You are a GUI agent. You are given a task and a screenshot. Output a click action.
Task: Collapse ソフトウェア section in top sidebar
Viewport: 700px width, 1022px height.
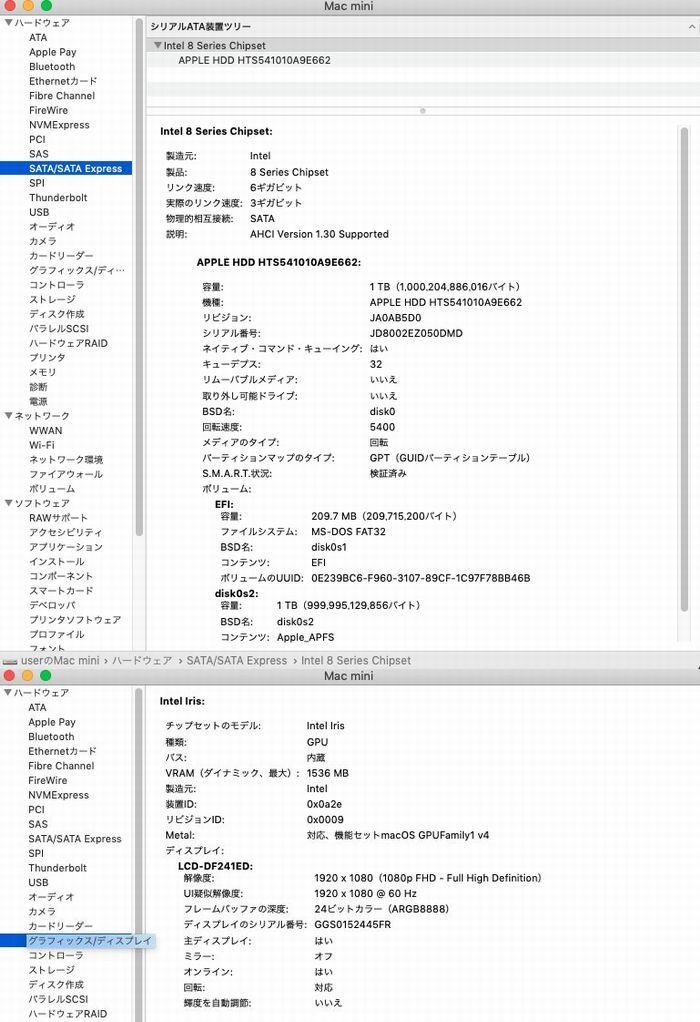click(8, 503)
